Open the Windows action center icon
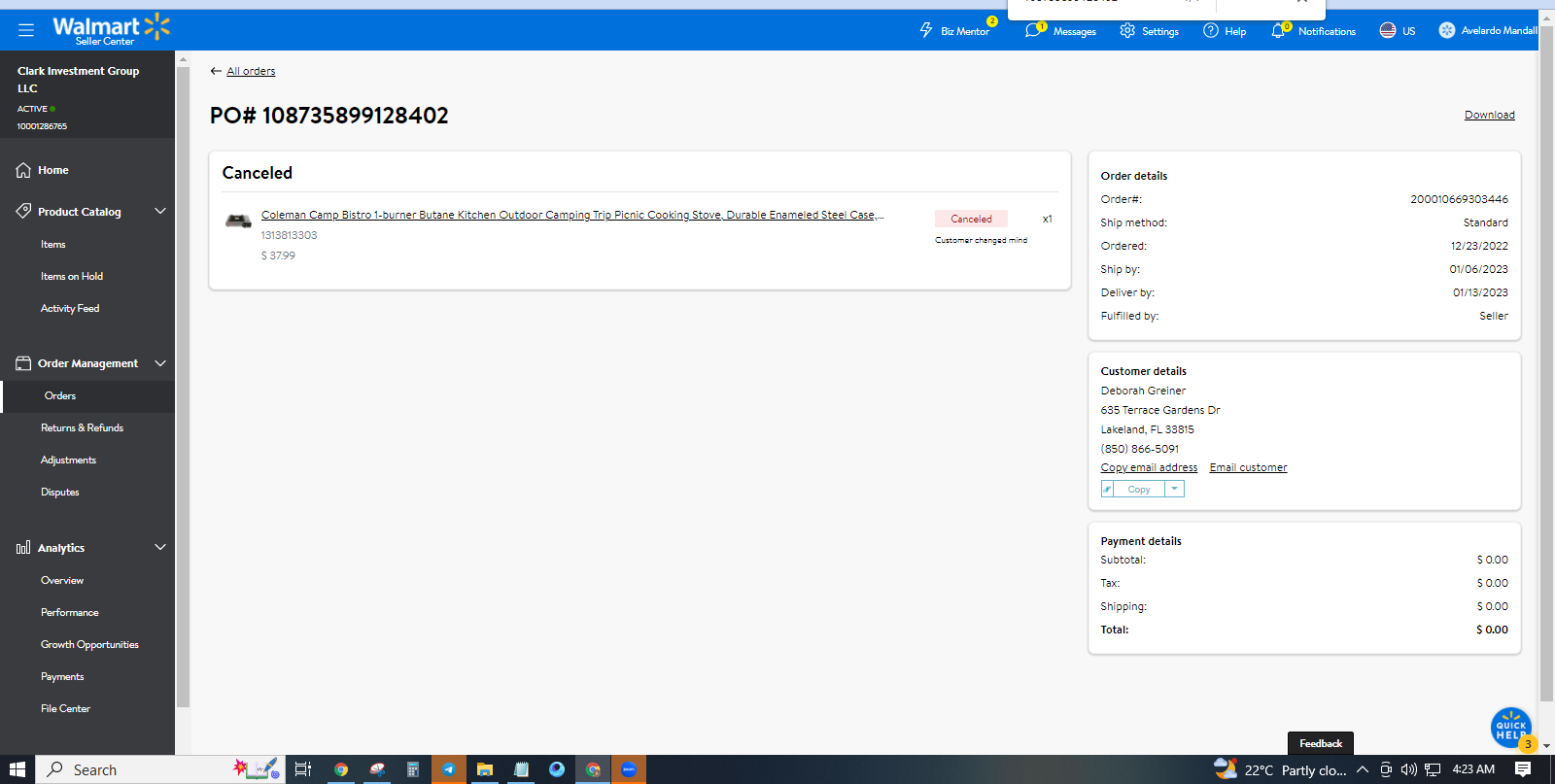1555x784 pixels. click(x=1523, y=769)
